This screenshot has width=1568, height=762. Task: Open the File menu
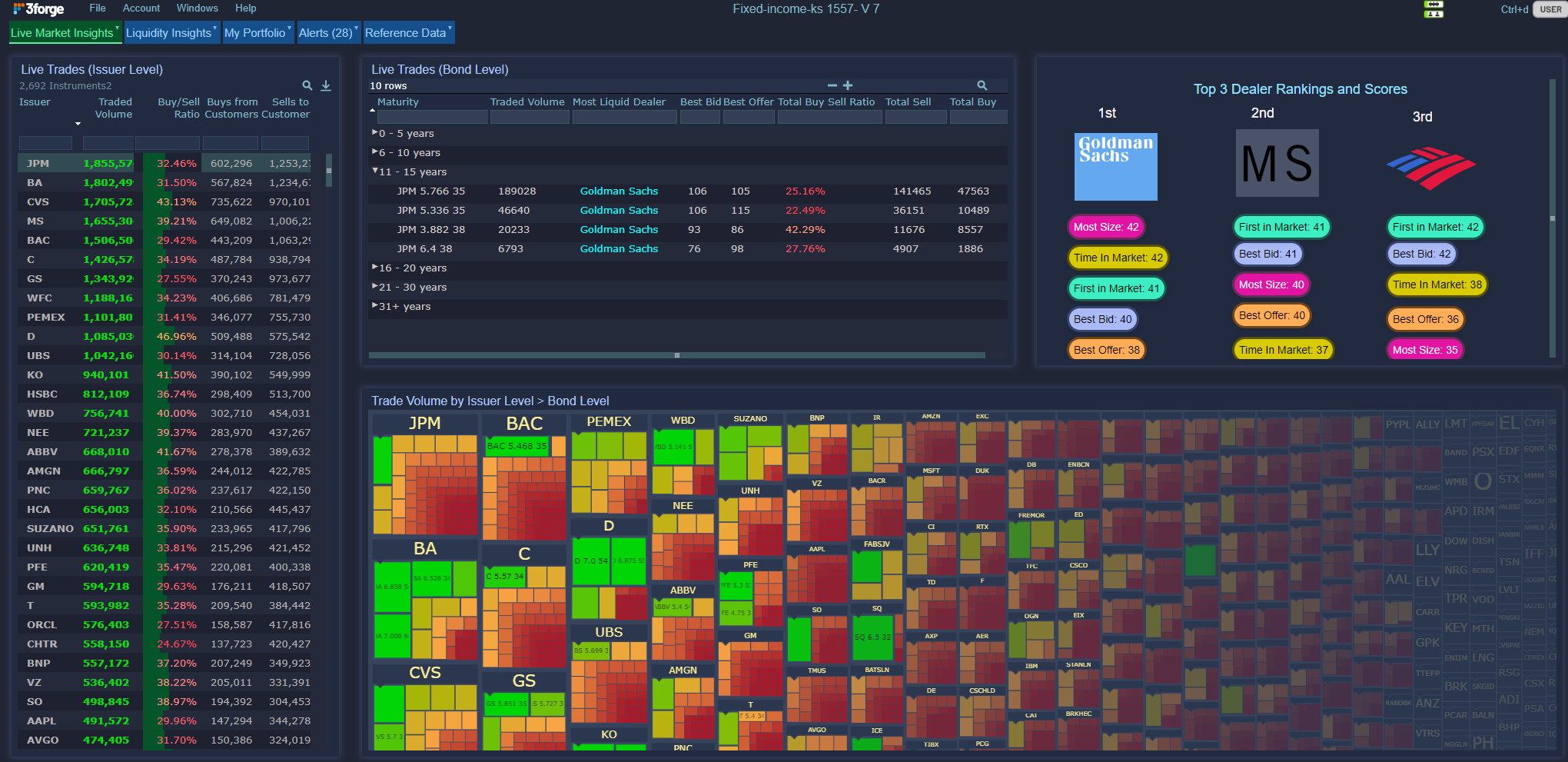(x=98, y=8)
